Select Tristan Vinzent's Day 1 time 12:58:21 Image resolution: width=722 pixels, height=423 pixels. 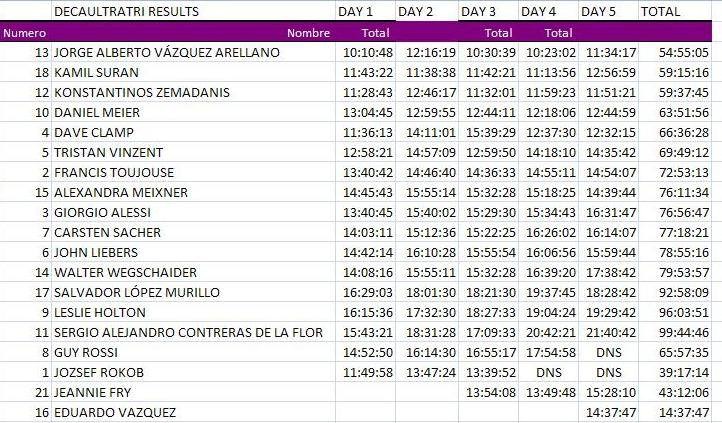(x=366, y=152)
